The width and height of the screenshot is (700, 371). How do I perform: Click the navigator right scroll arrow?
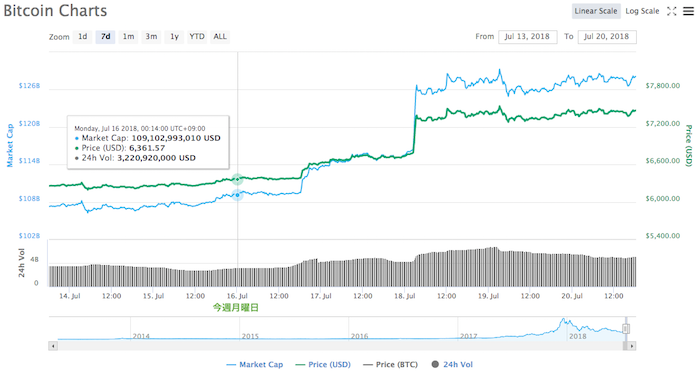point(632,346)
